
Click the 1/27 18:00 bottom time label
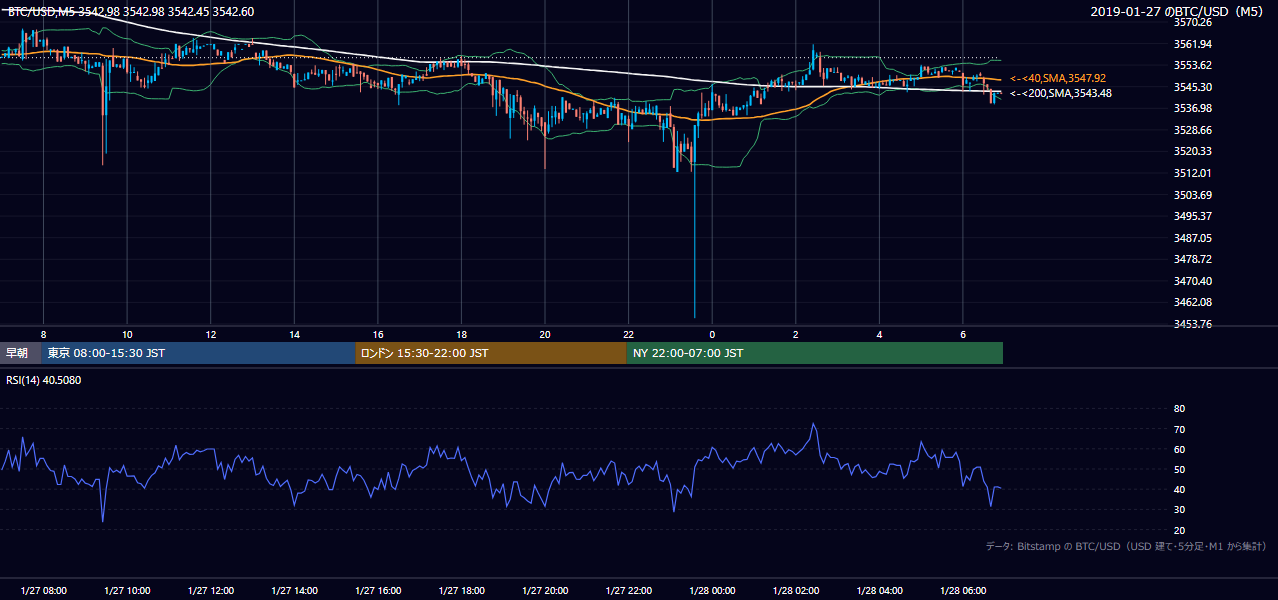(x=461, y=590)
